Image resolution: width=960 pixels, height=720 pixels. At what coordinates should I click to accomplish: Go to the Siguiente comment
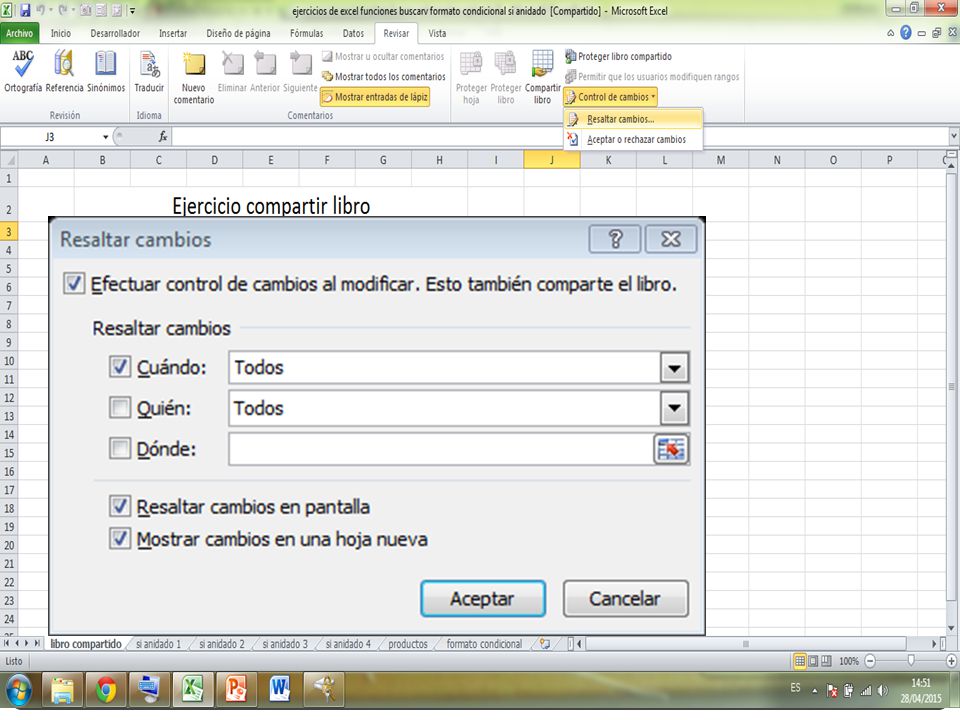coord(300,71)
